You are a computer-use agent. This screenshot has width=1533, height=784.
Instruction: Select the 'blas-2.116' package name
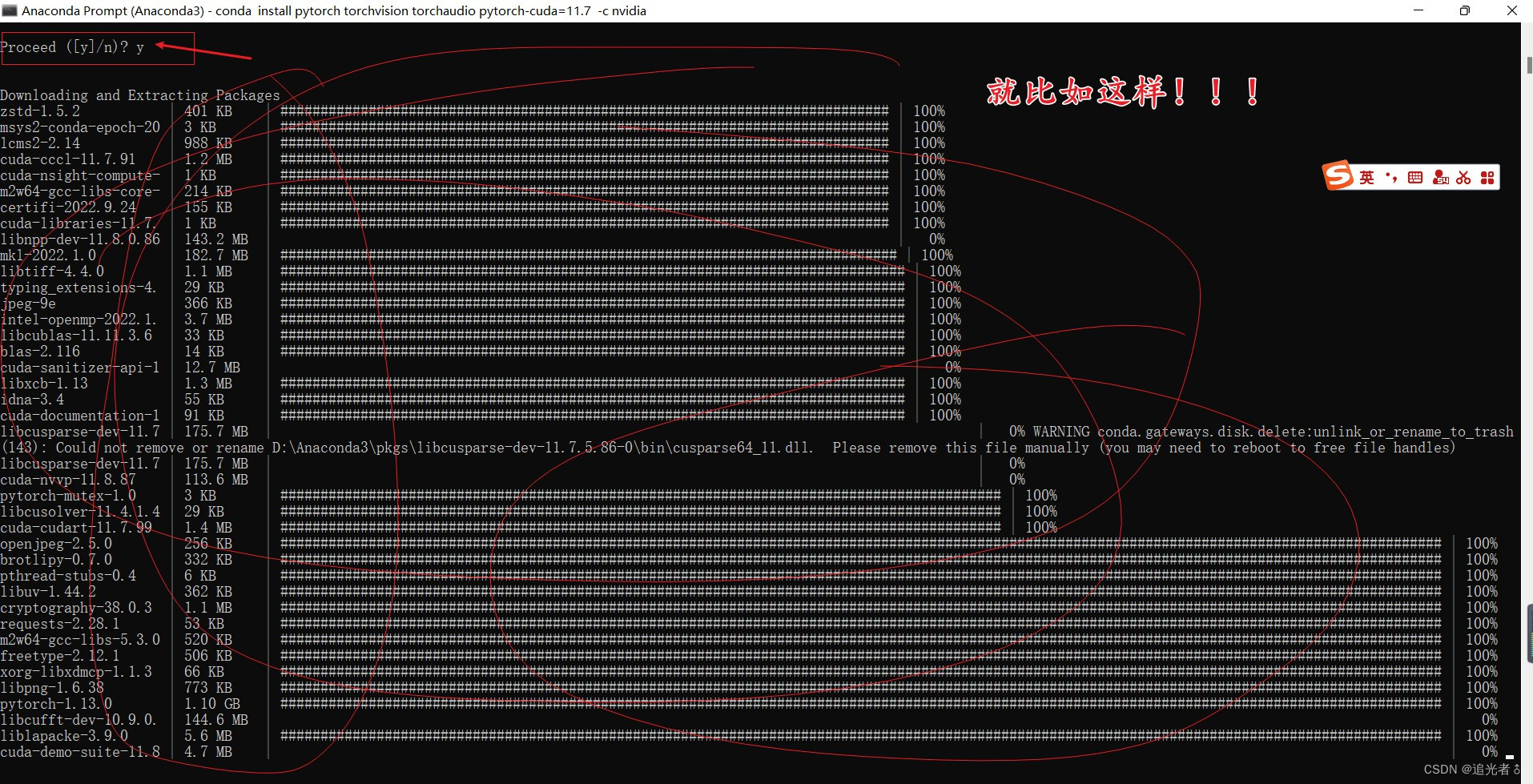[x=40, y=352]
